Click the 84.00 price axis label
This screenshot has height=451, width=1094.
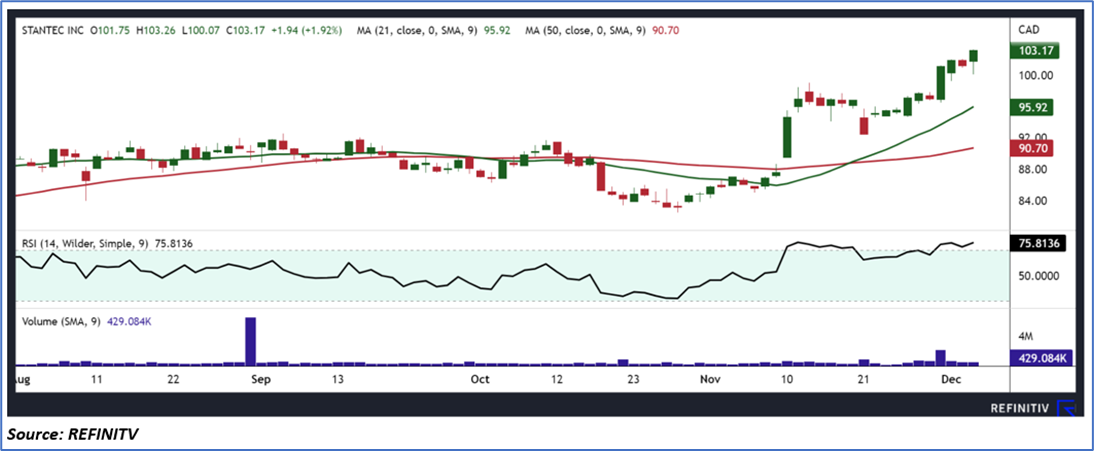click(x=1035, y=201)
